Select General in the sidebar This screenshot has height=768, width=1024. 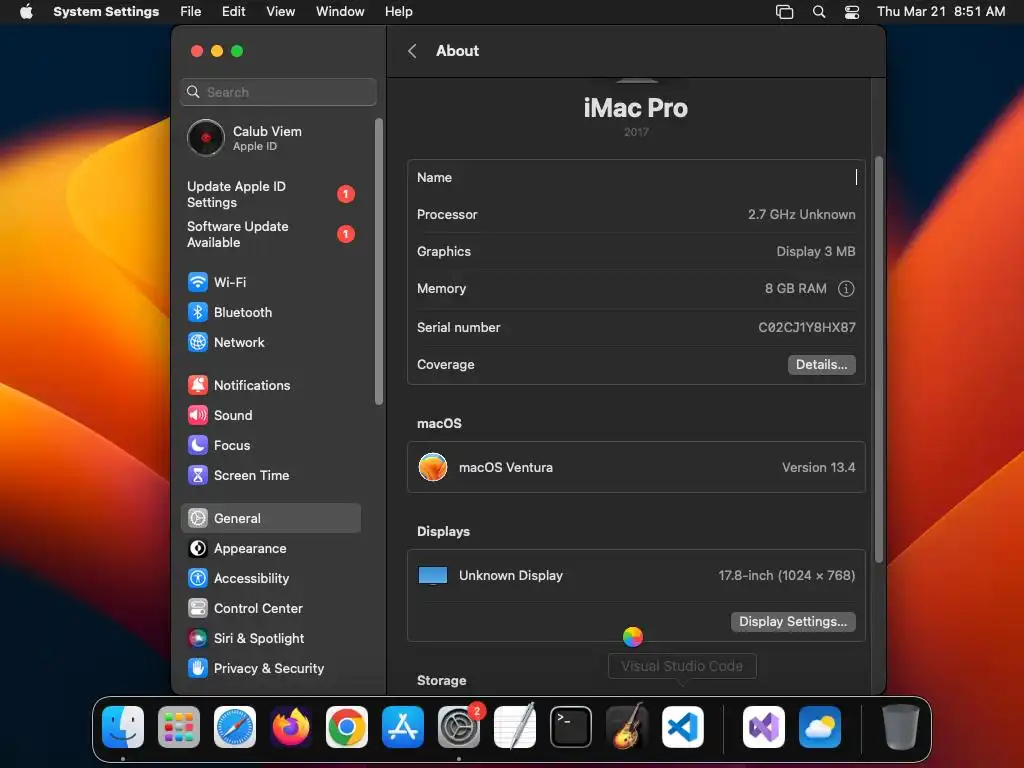(x=270, y=519)
